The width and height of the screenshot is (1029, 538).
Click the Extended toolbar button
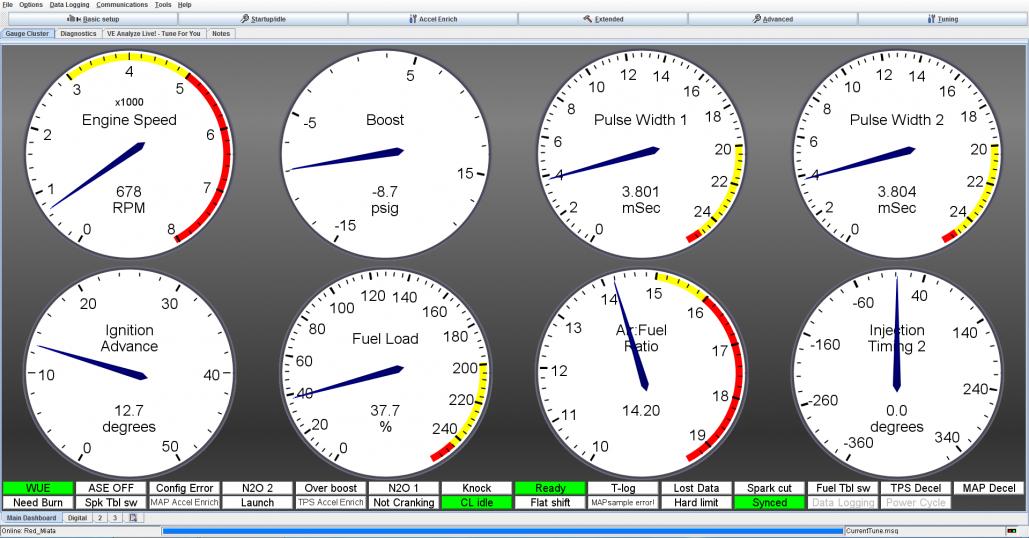pos(602,19)
